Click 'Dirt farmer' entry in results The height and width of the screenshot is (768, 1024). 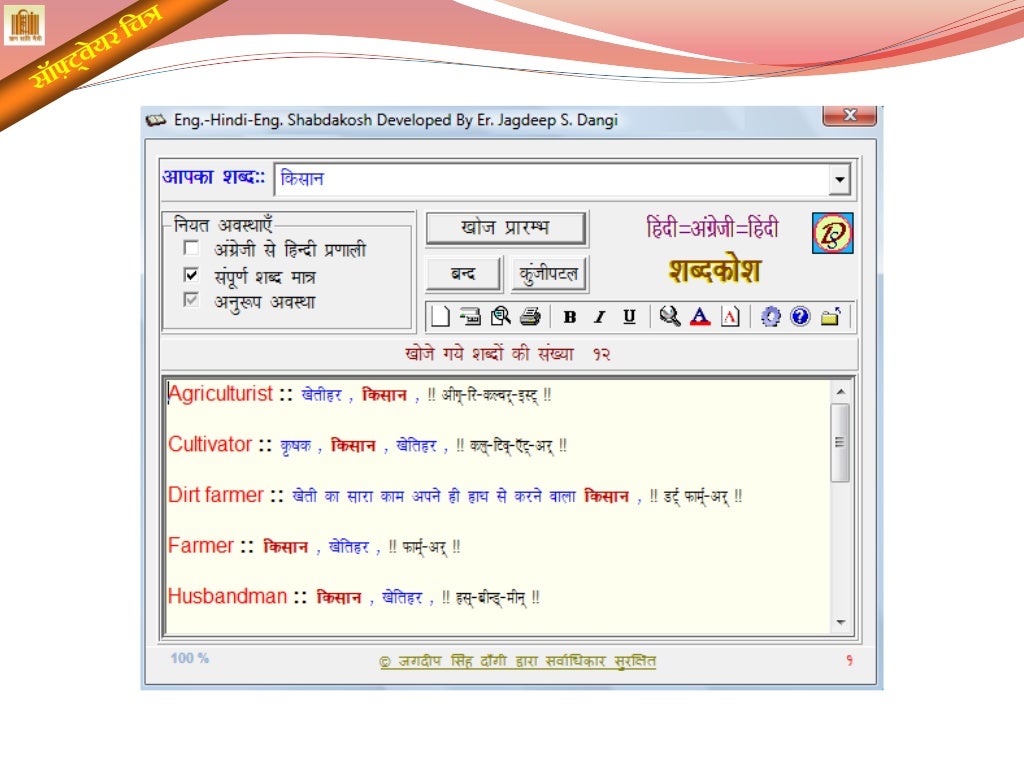click(216, 495)
